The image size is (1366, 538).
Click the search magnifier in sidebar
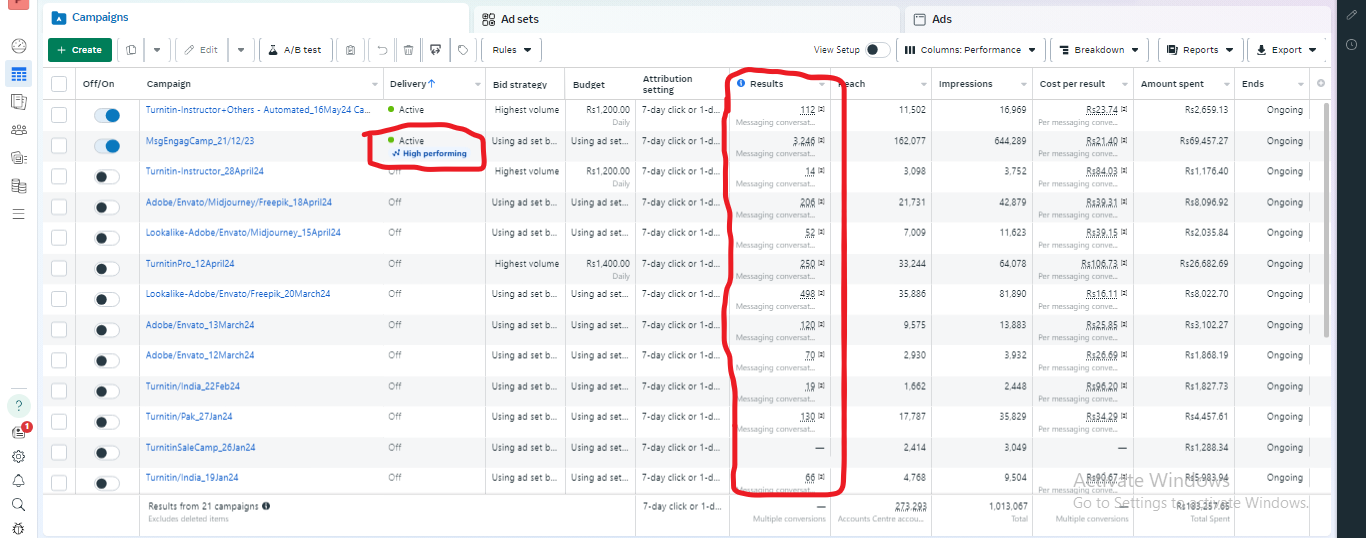(x=19, y=505)
